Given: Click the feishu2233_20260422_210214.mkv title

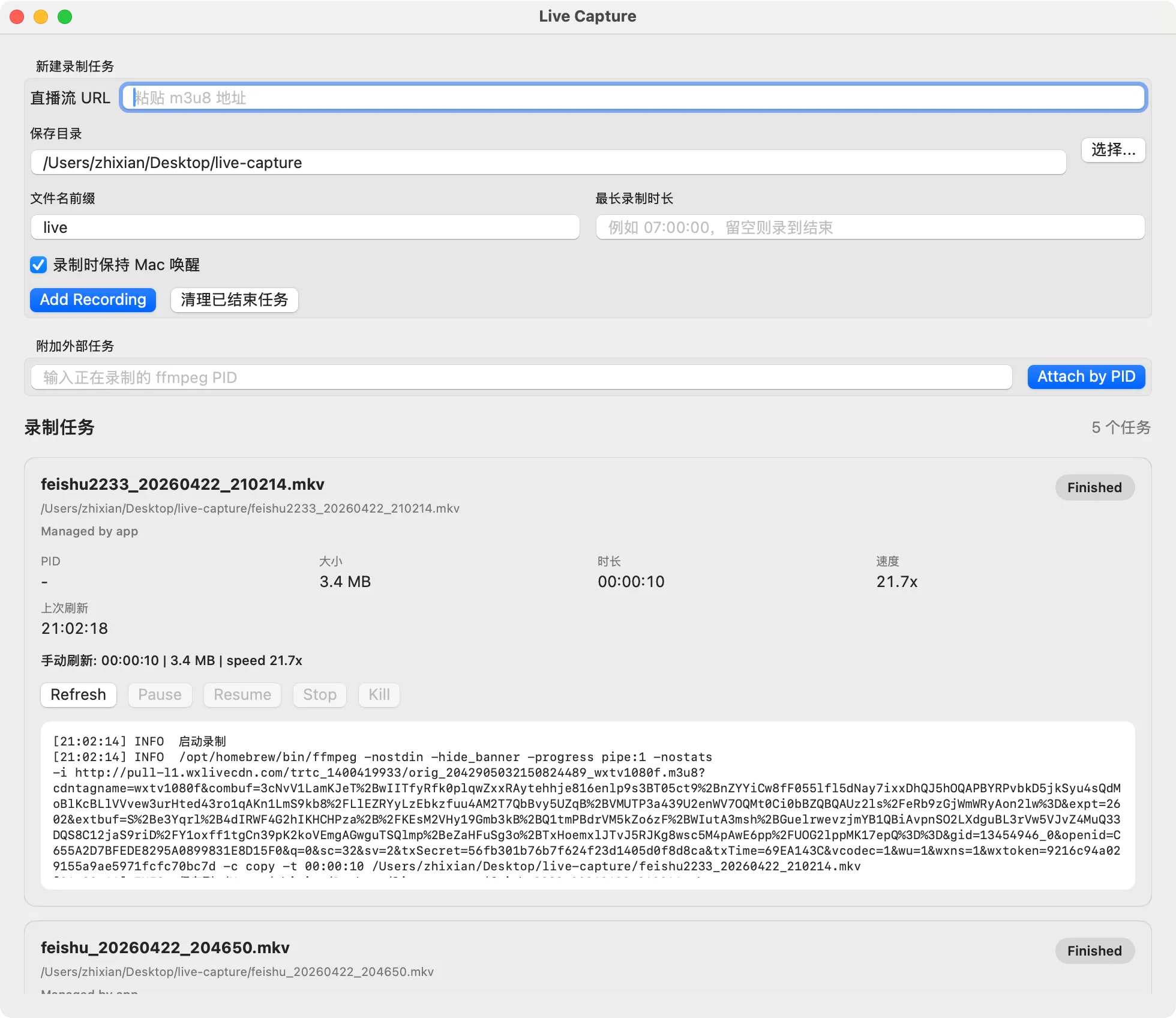Looking at the screenshot, I should coord(182,484).
